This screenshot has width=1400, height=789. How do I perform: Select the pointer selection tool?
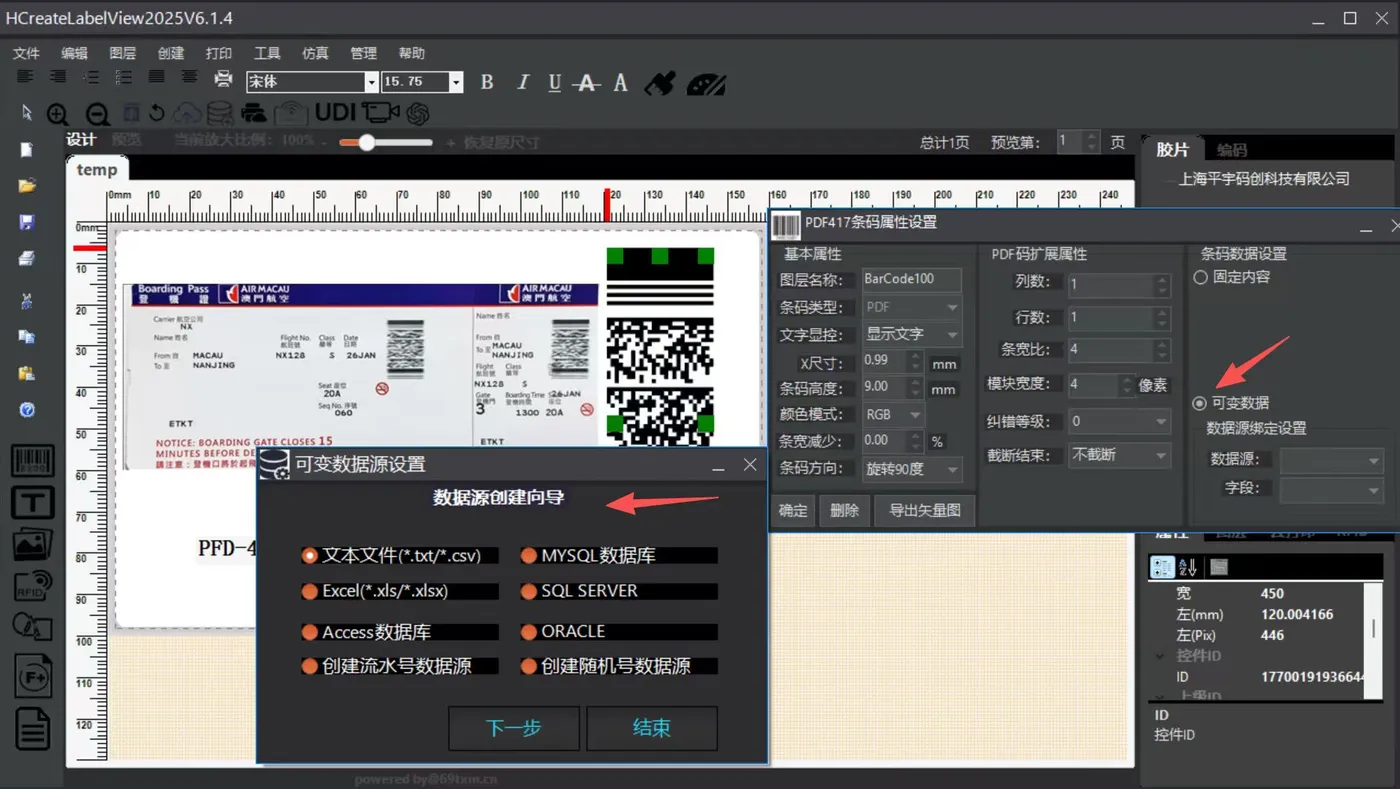27,113
